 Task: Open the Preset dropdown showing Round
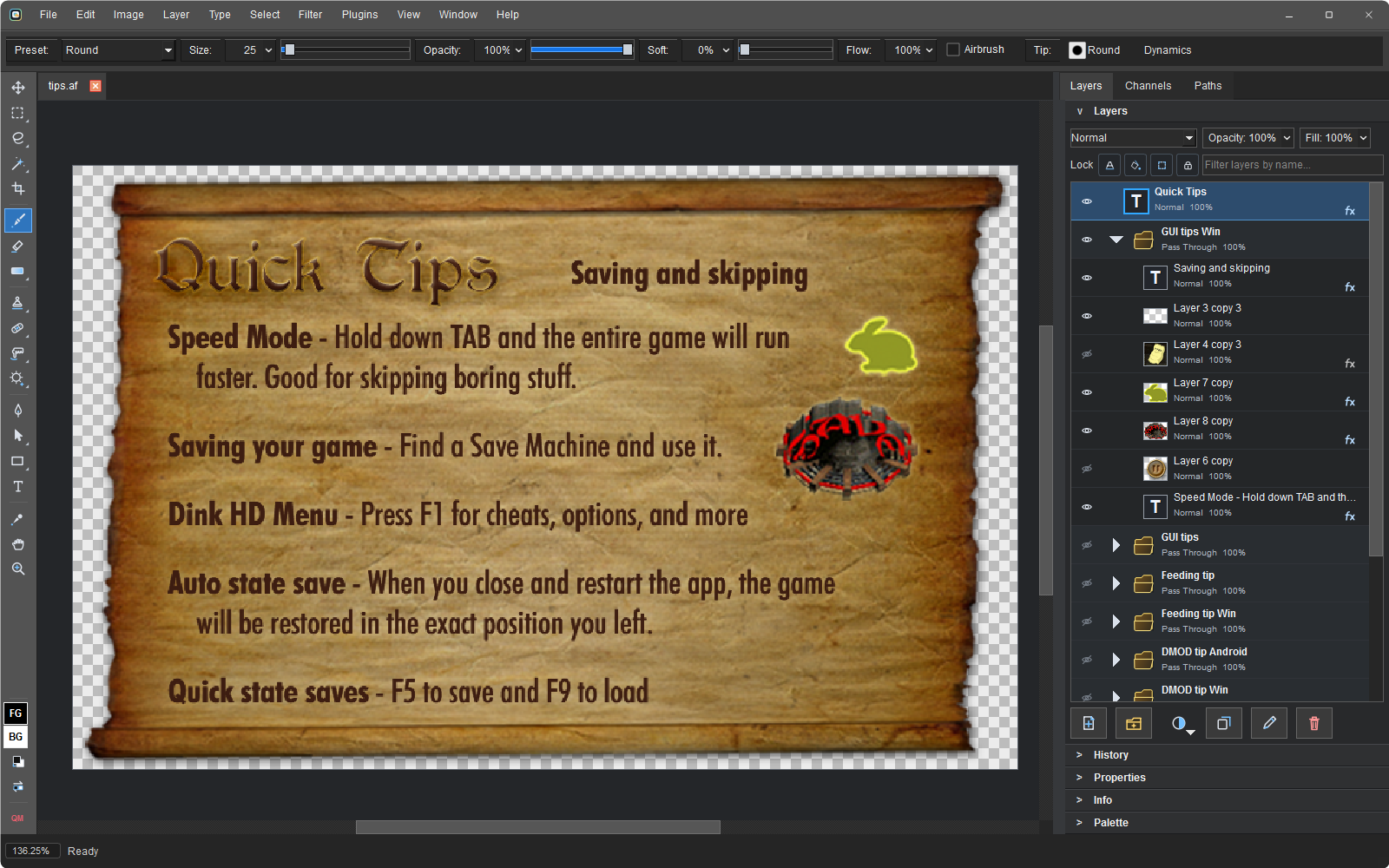[x=119, y=50]
